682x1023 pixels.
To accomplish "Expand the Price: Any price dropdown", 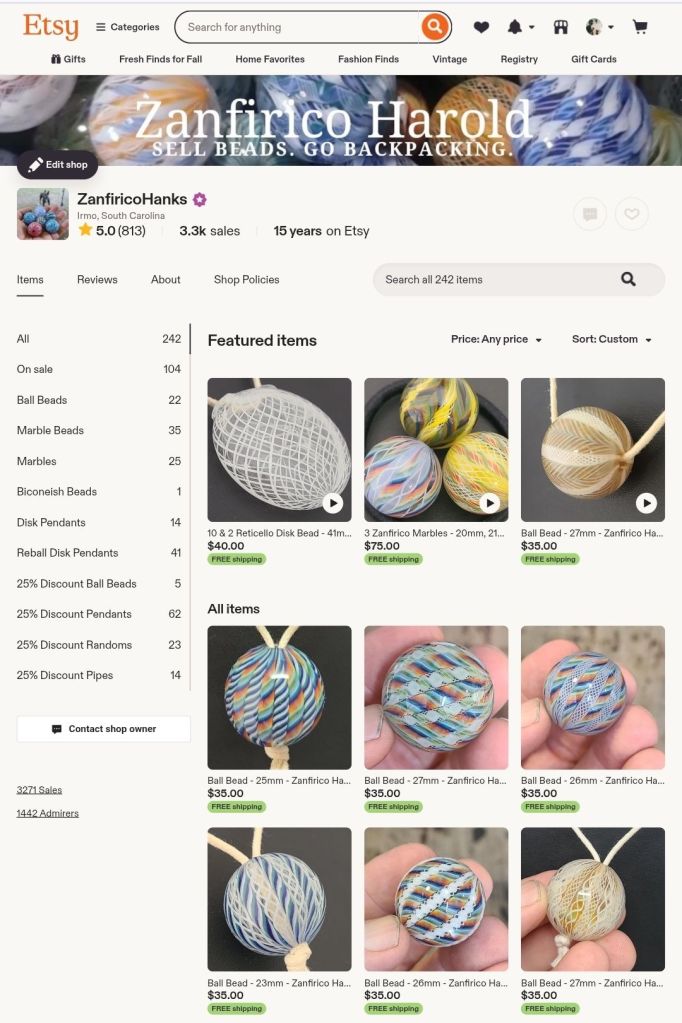I will pyautogui.click(x=497, y=339).
